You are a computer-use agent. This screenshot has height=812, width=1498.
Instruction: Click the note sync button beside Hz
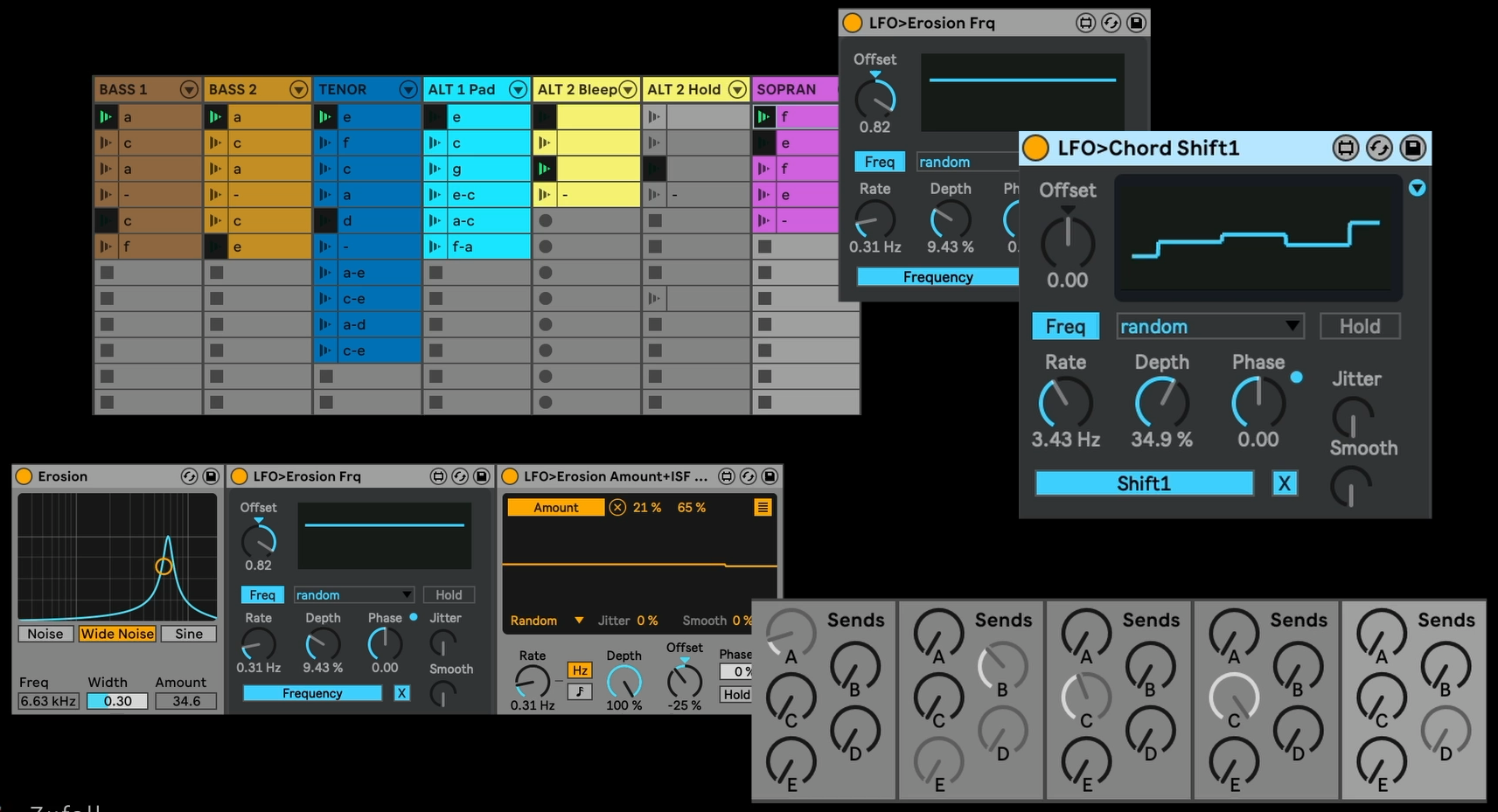point(579,691)
